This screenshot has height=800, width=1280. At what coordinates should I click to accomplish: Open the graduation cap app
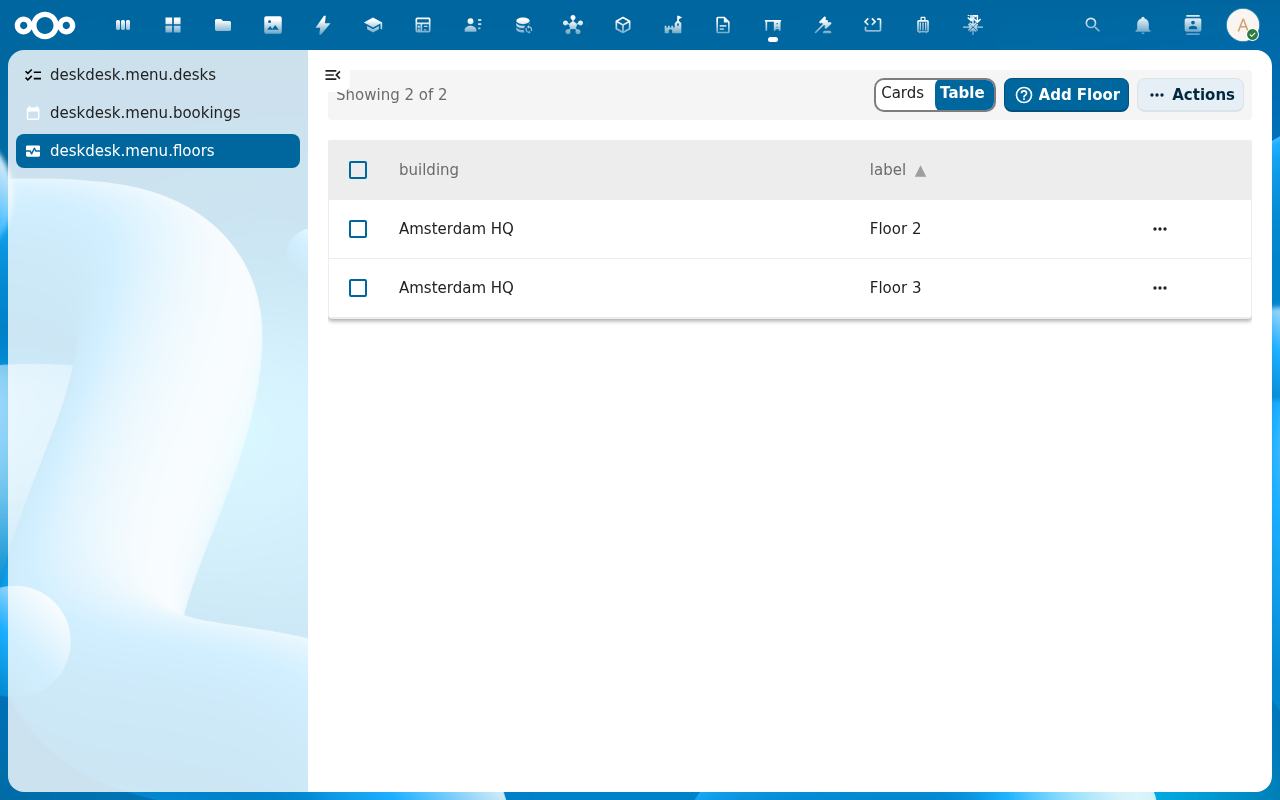click(373, 25)
